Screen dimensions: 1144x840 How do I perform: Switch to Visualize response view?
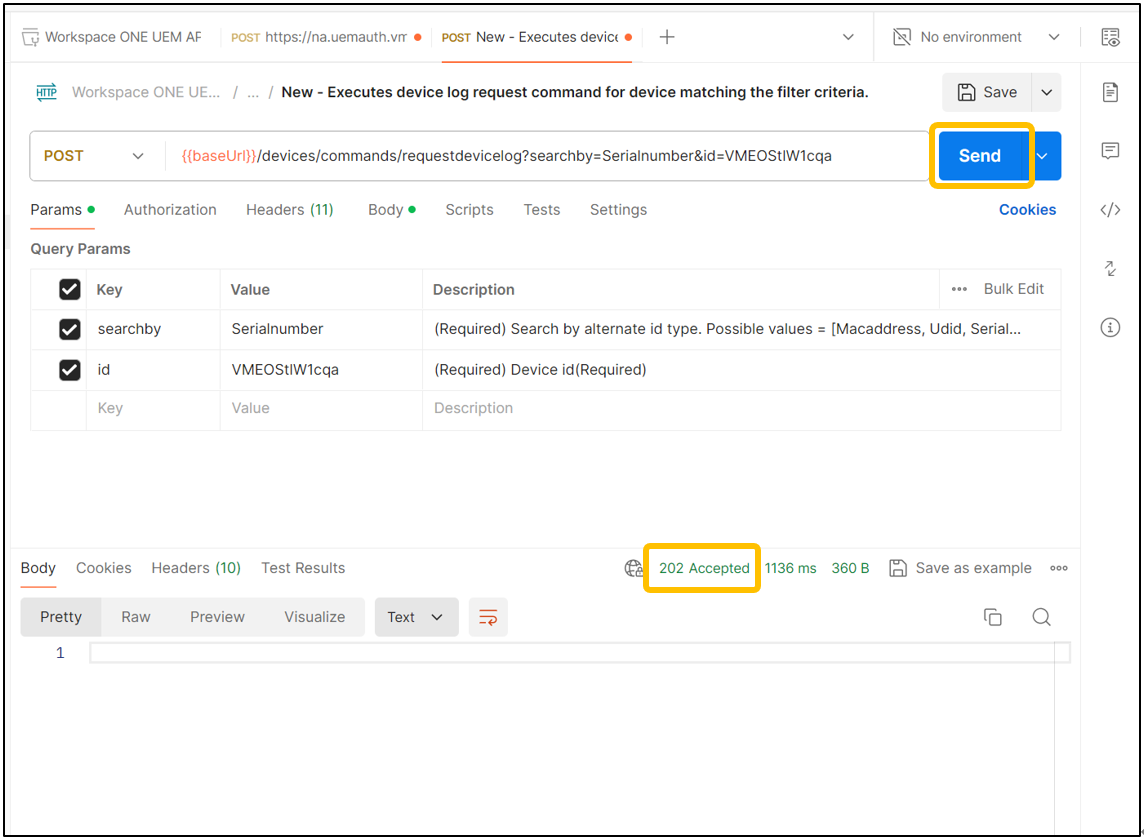tap(314, 617)
